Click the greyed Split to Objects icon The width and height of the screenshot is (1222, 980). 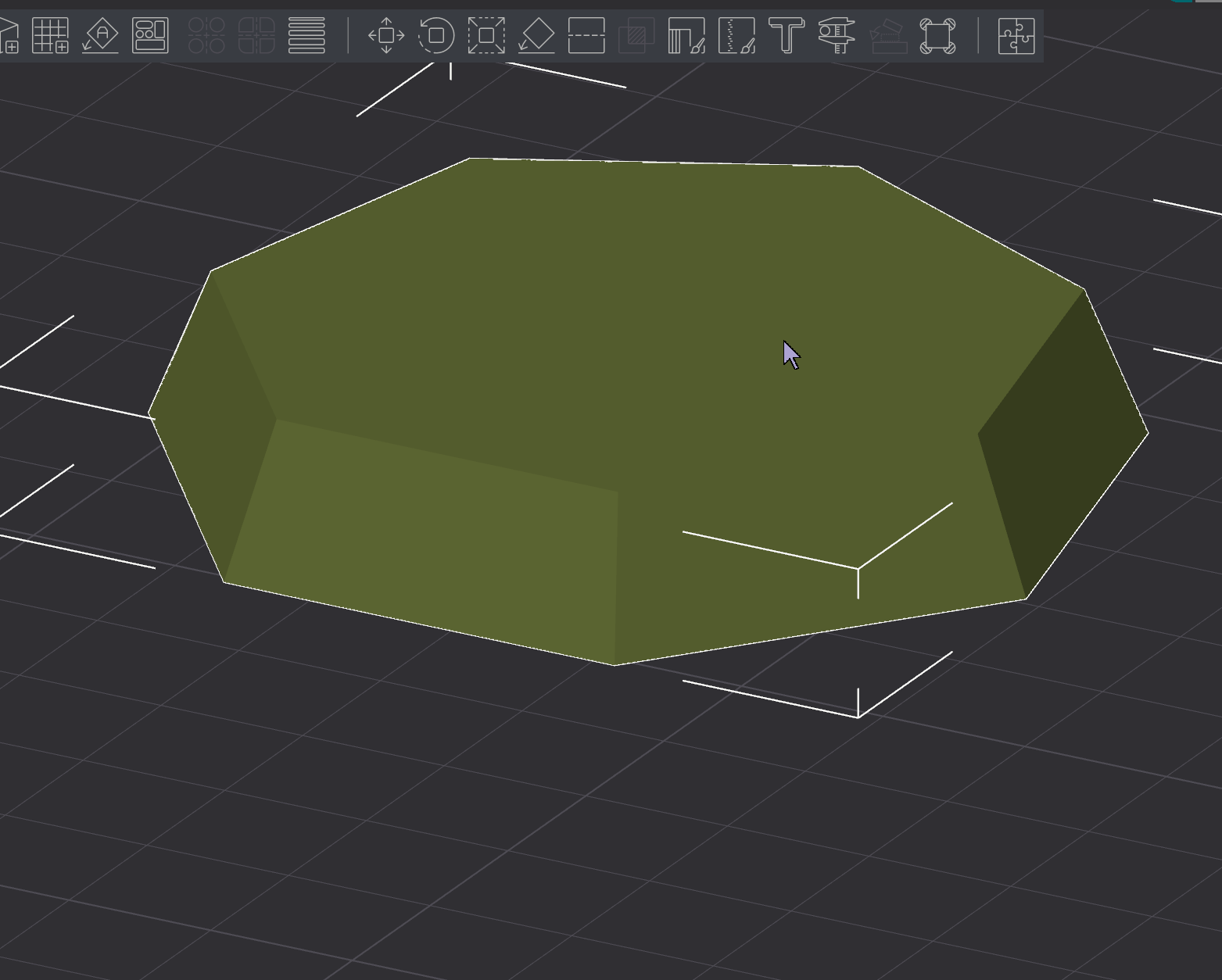[206, 36]
